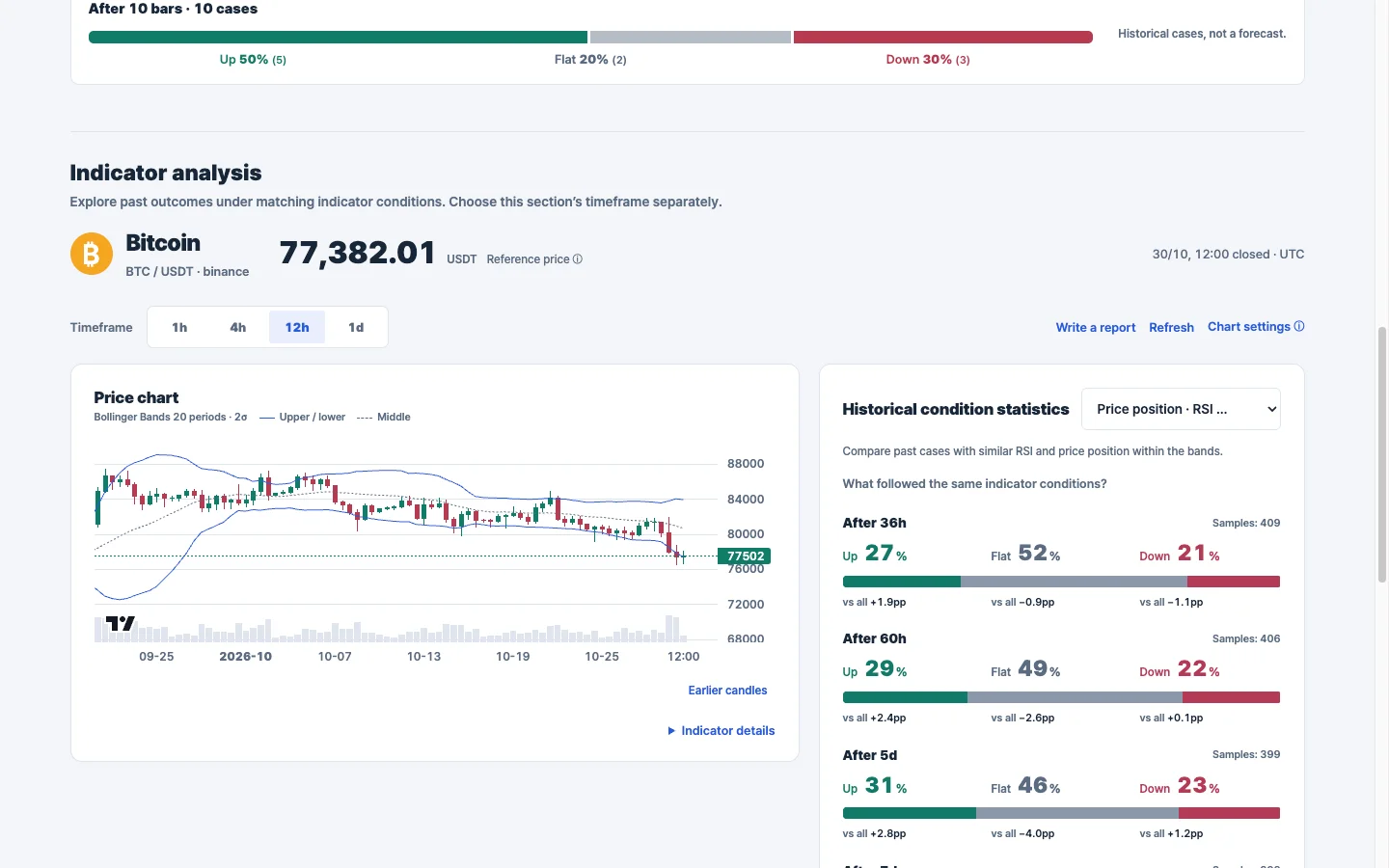Click the Flat 52% value after 36h

(1025, 554)
